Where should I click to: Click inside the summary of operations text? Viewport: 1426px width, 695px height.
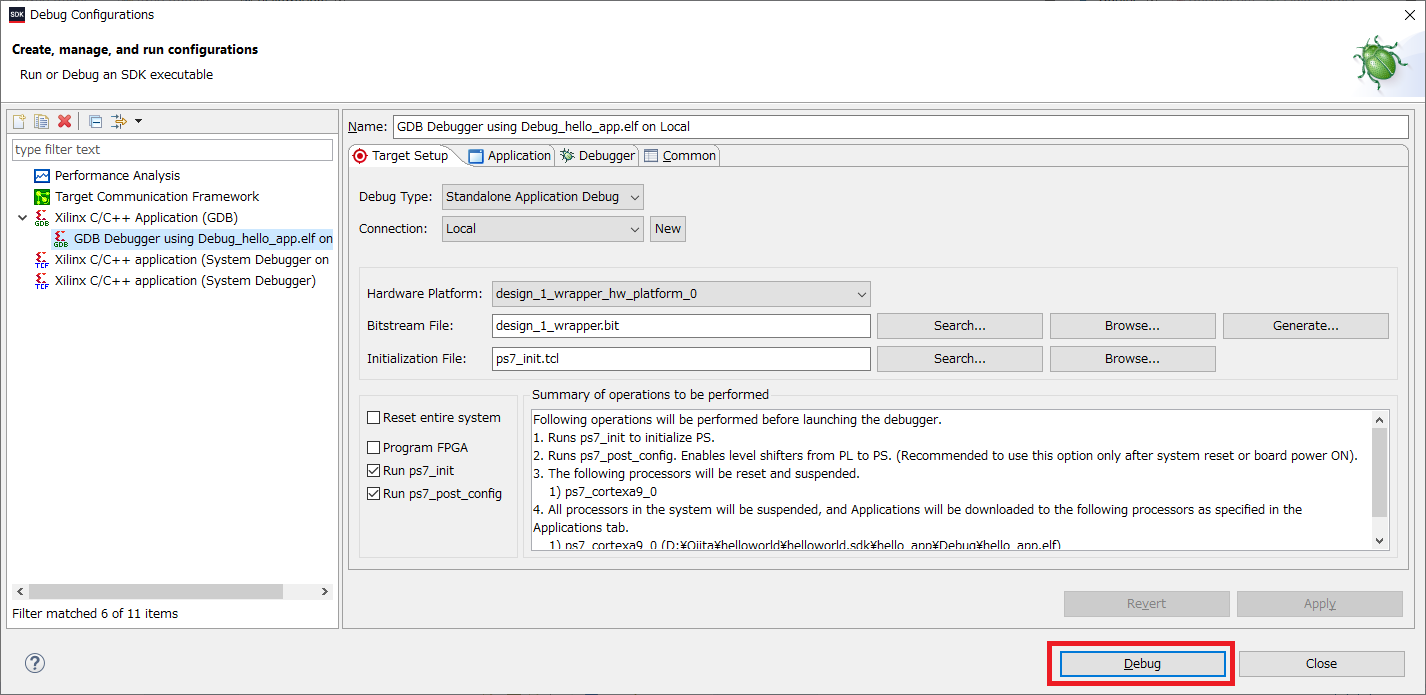click(951, 480)
